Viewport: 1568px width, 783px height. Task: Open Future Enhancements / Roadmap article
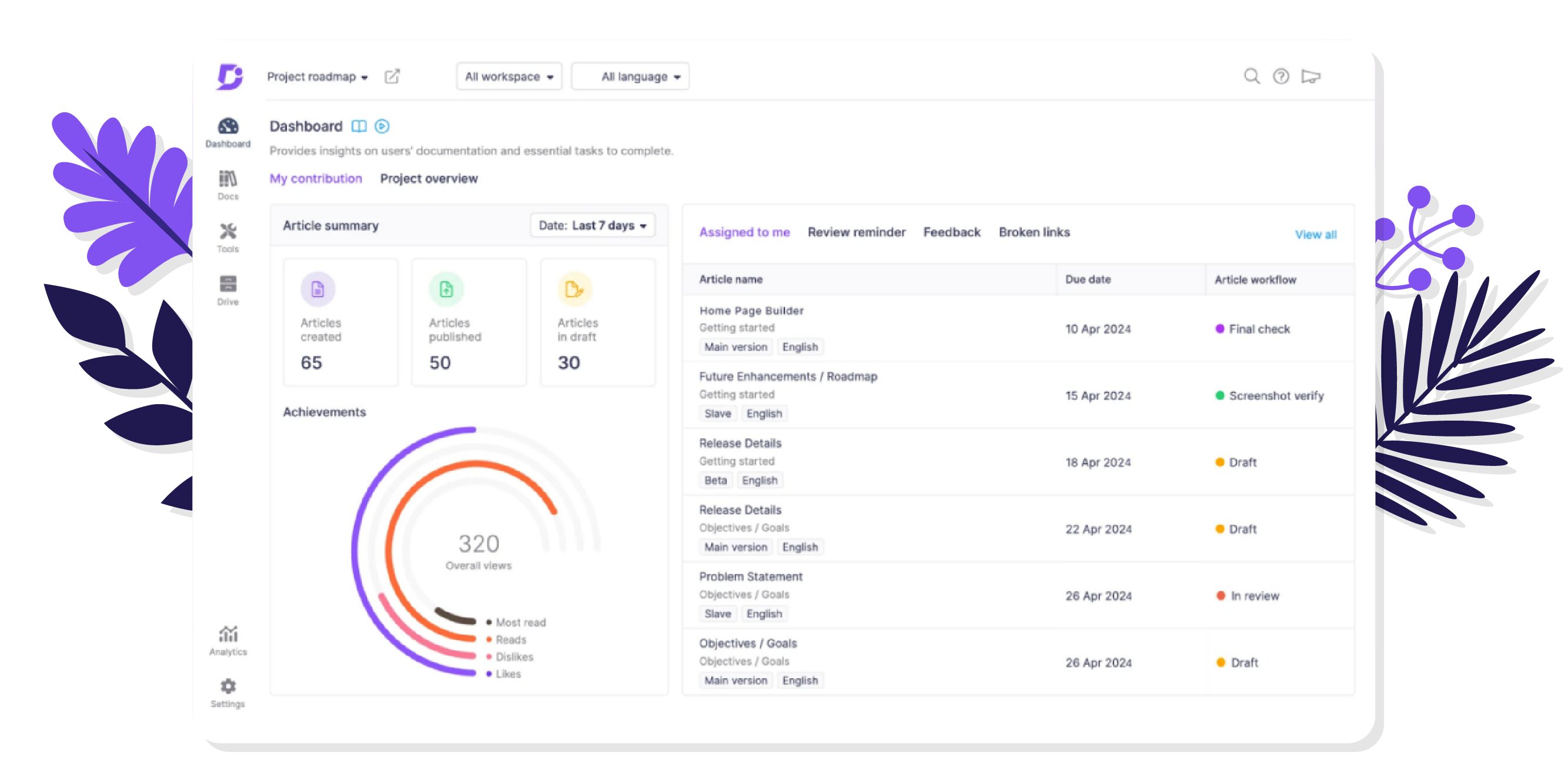[788, 377]
